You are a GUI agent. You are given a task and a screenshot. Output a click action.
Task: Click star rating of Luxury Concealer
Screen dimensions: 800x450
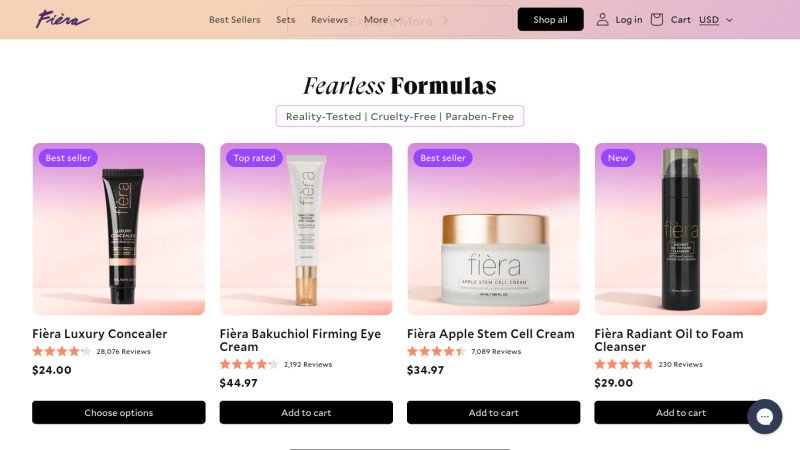click(x=62, y=351)
